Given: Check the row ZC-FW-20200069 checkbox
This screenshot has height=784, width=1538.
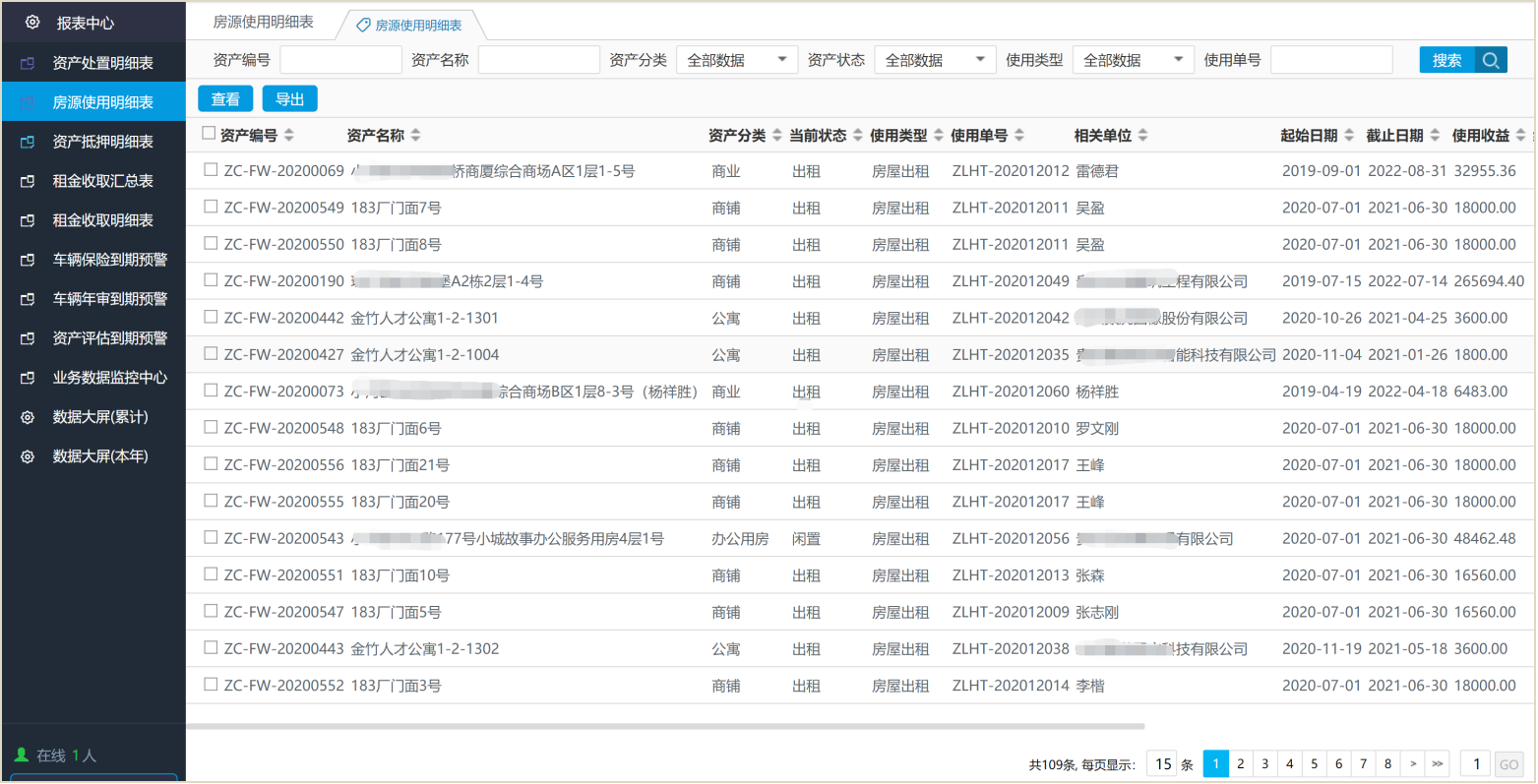Looking at the screenshot, I should (211, 170).
